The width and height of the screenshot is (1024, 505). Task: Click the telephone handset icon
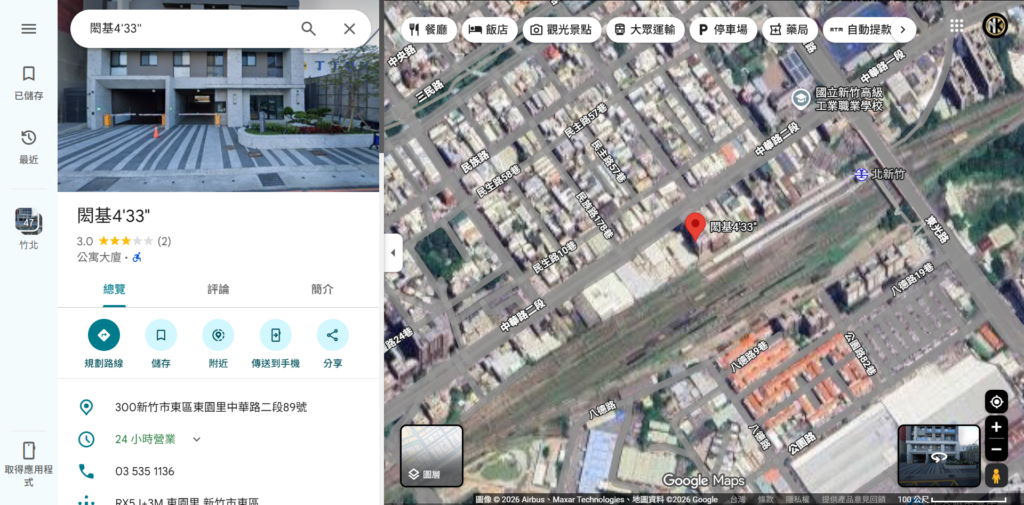86,471
